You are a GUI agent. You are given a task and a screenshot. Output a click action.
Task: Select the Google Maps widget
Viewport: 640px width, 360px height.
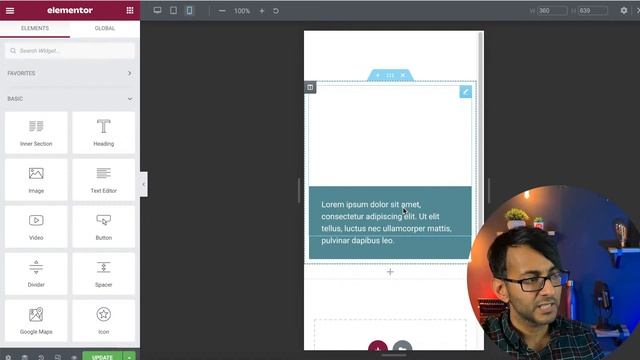pyautogui.click(x=36, y=321)
